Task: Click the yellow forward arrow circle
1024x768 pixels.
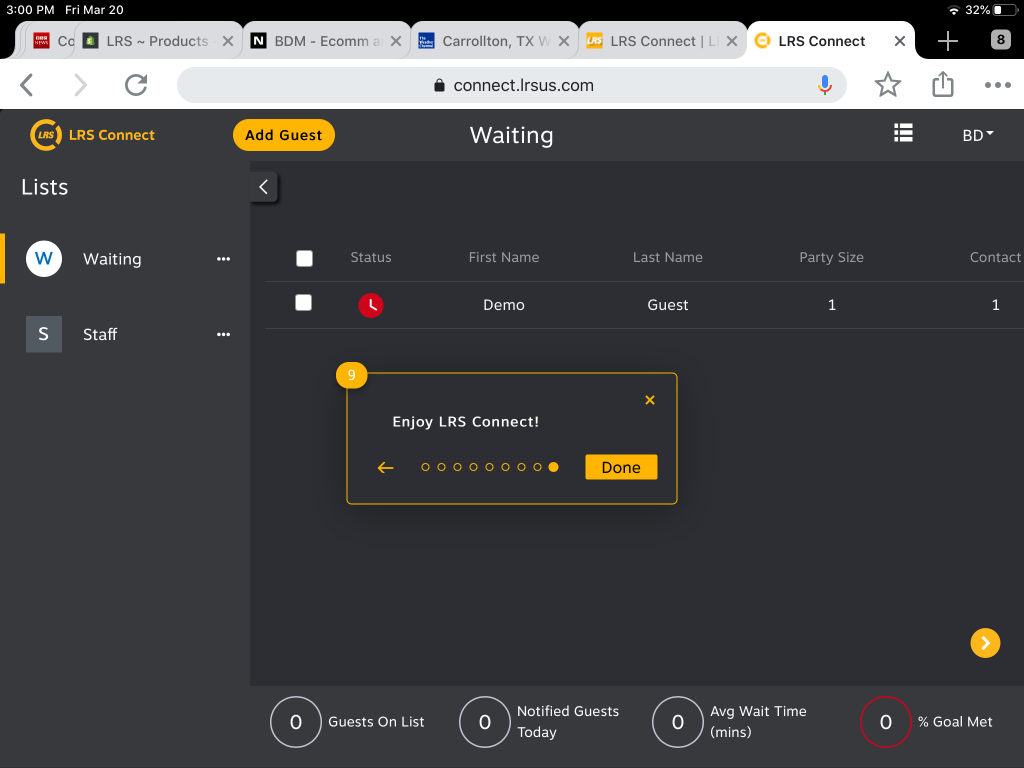Action: [985, 643]
